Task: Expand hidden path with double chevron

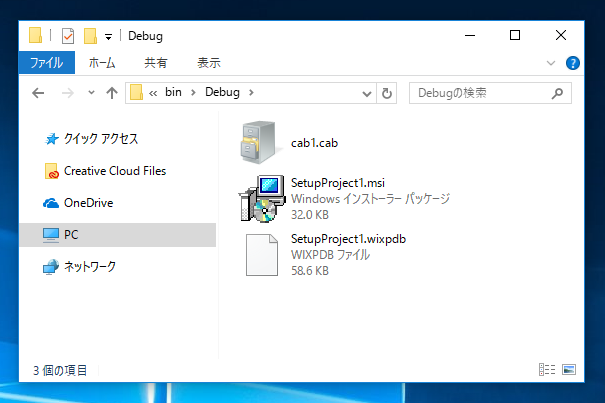Action: coord(153,93)
